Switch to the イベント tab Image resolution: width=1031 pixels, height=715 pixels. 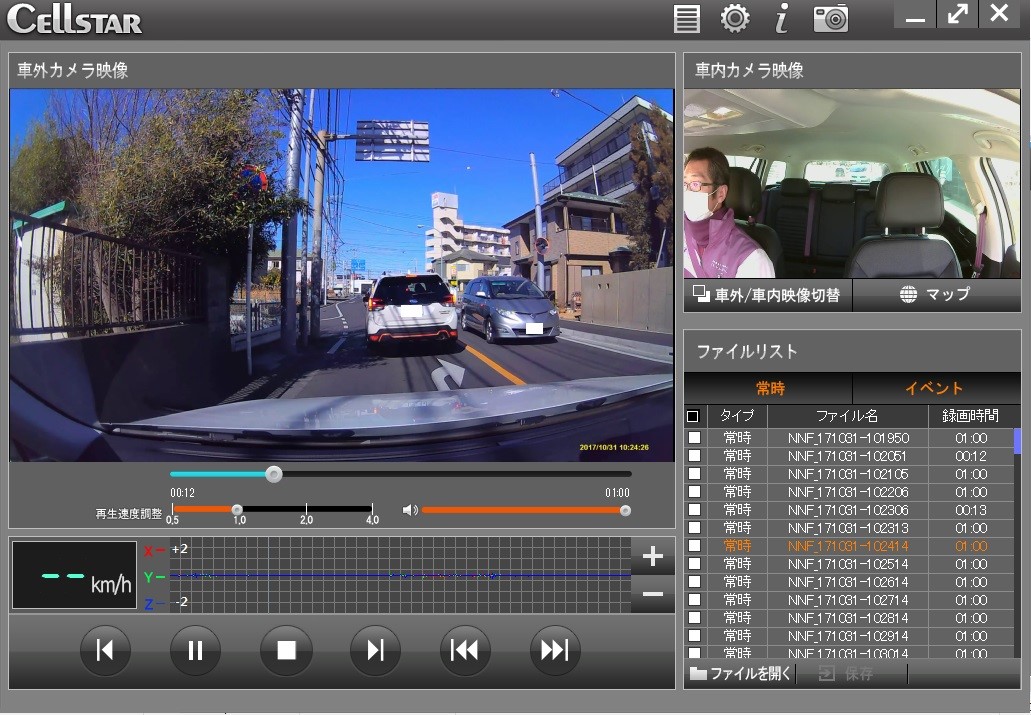point(934,388)
